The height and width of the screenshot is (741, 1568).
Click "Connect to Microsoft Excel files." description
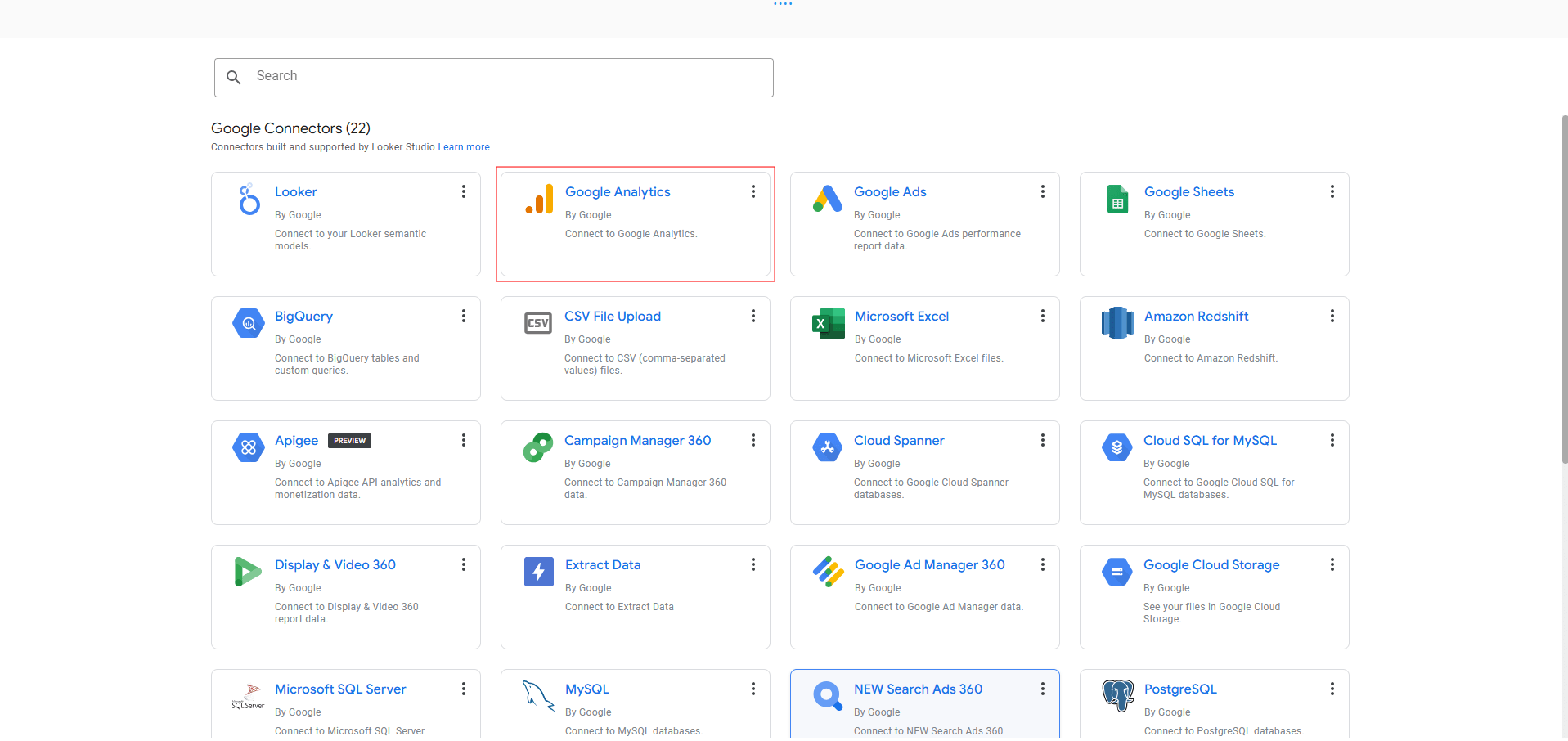[x=928, y=358]
